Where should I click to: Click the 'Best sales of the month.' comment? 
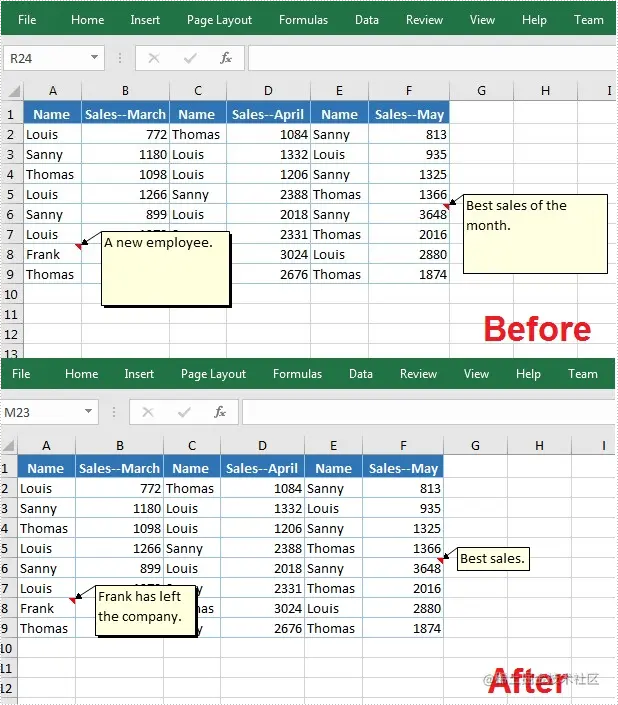click(x=535, y=234)
